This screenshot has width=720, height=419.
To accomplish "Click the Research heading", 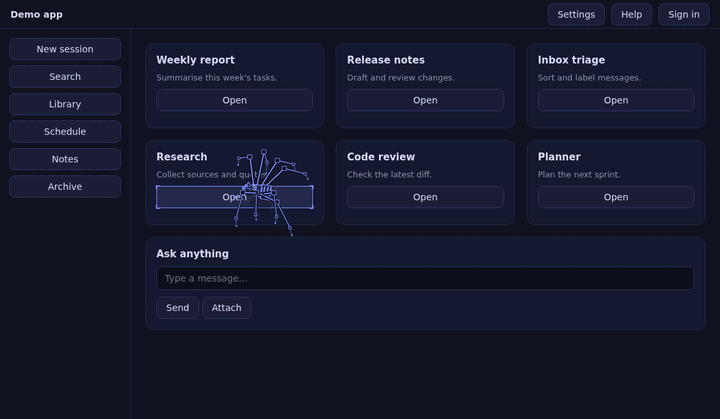I will click(181, 157).
